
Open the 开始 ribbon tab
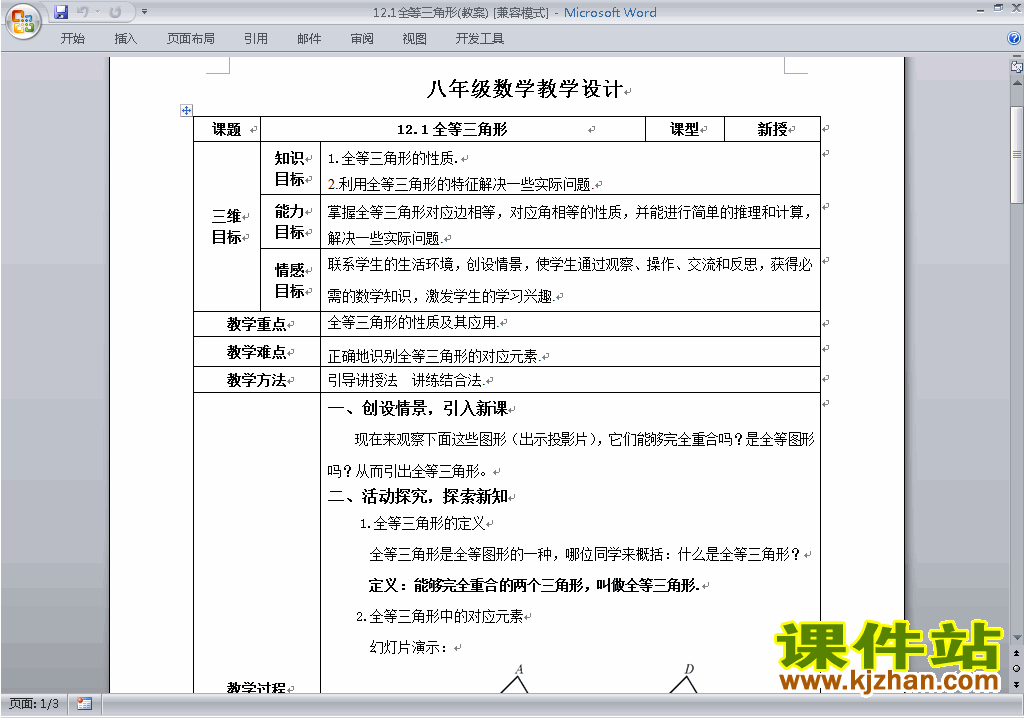(x=72, y=39)
